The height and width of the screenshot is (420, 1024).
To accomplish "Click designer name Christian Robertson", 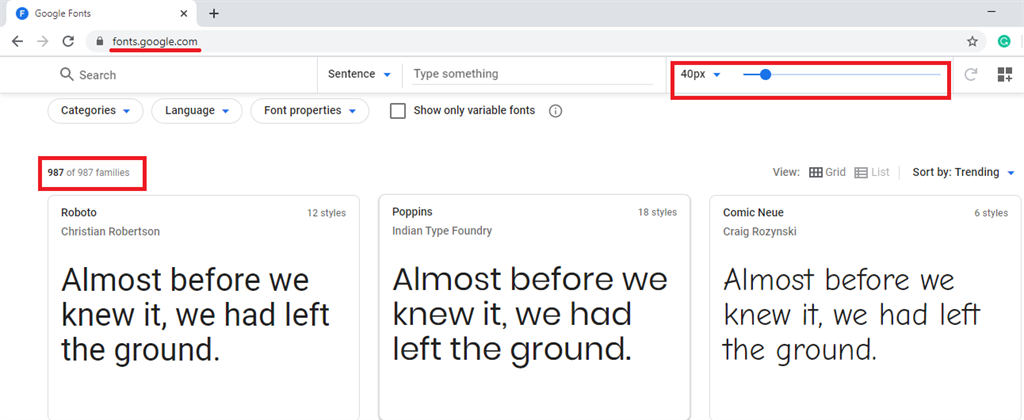I will pyautogui.click(x=110, y=231).
